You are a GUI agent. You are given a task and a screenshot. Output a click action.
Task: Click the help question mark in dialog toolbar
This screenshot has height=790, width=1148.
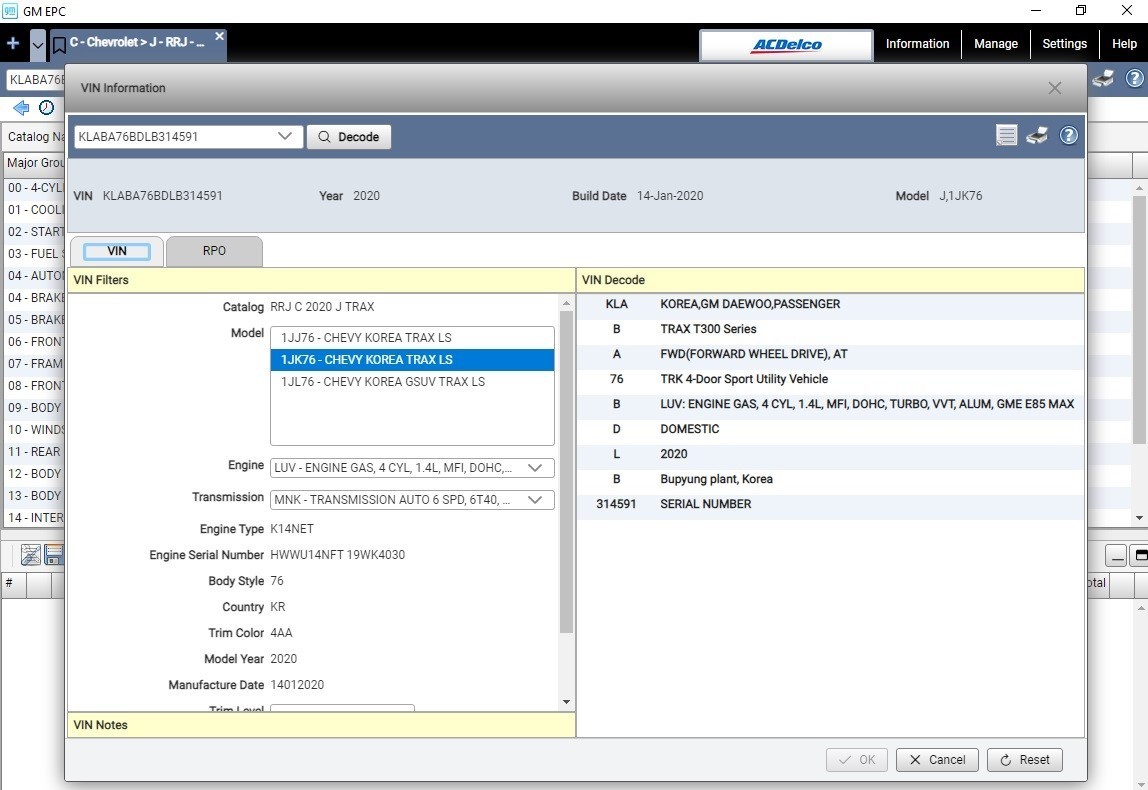click(1069, 135)
